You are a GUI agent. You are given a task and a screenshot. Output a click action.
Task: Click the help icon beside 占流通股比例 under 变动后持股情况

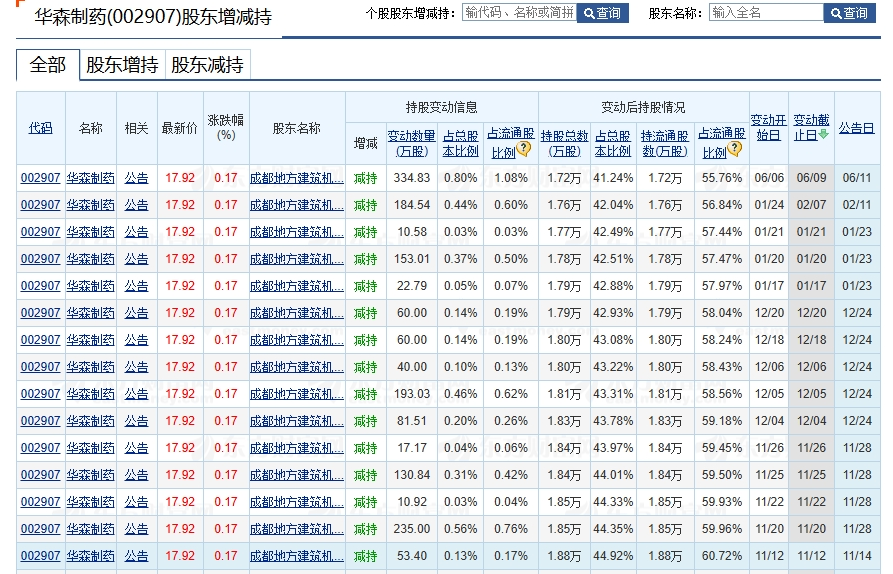click(x=735, y=149)
